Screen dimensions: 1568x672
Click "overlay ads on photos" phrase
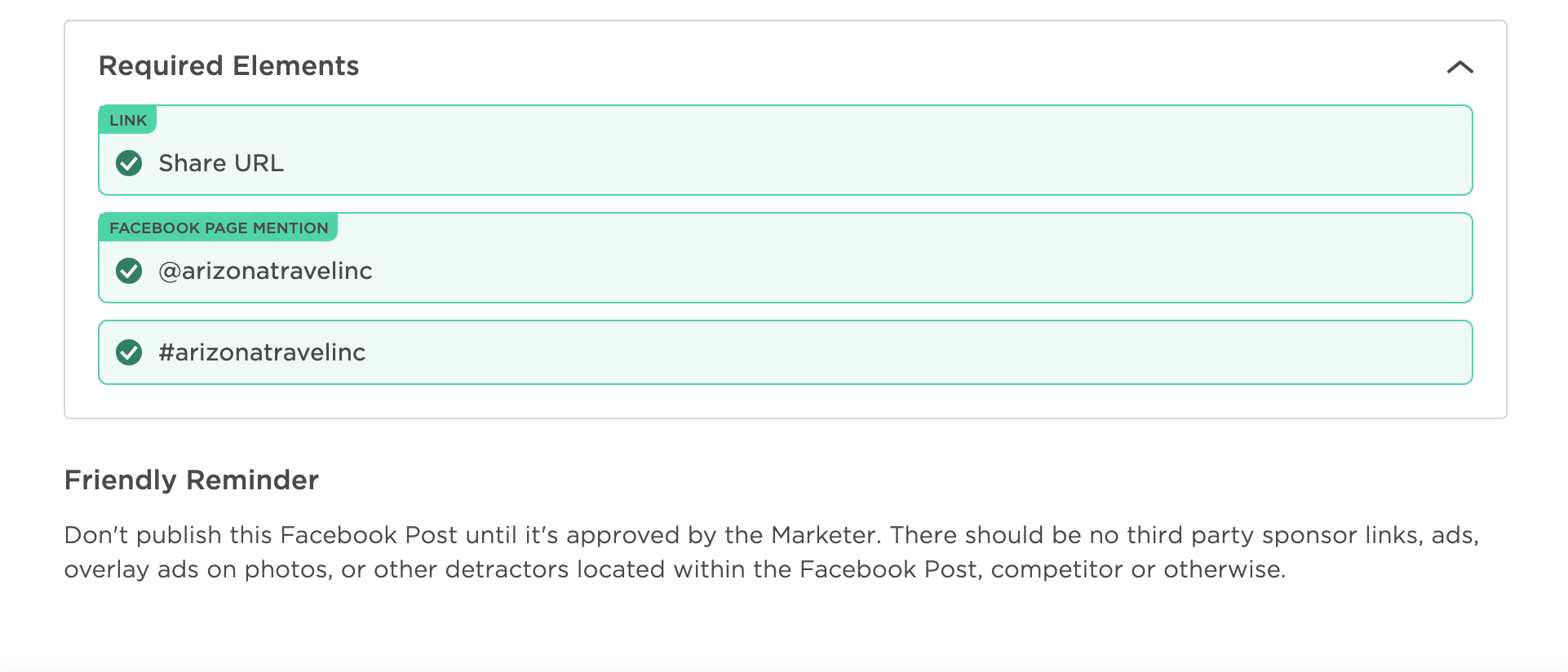click(x=198, y=569)
